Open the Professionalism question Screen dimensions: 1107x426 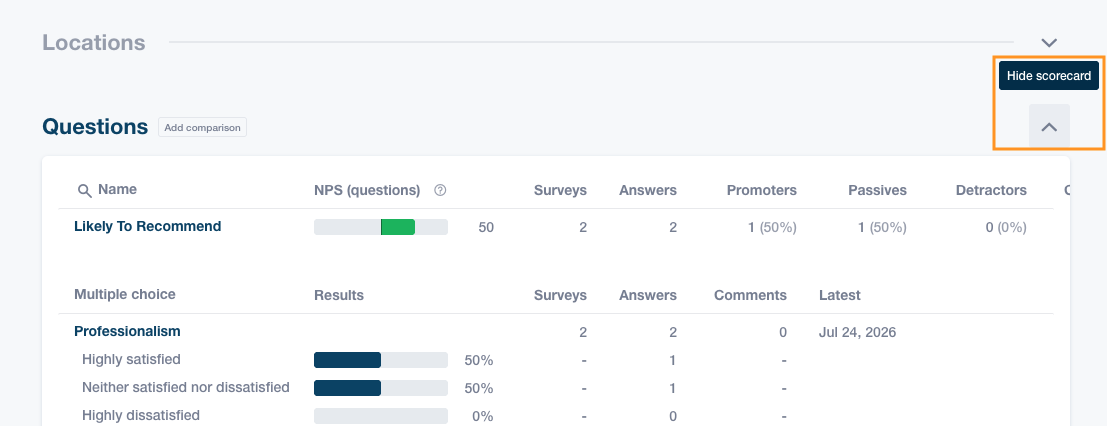(x=127, y=331)
